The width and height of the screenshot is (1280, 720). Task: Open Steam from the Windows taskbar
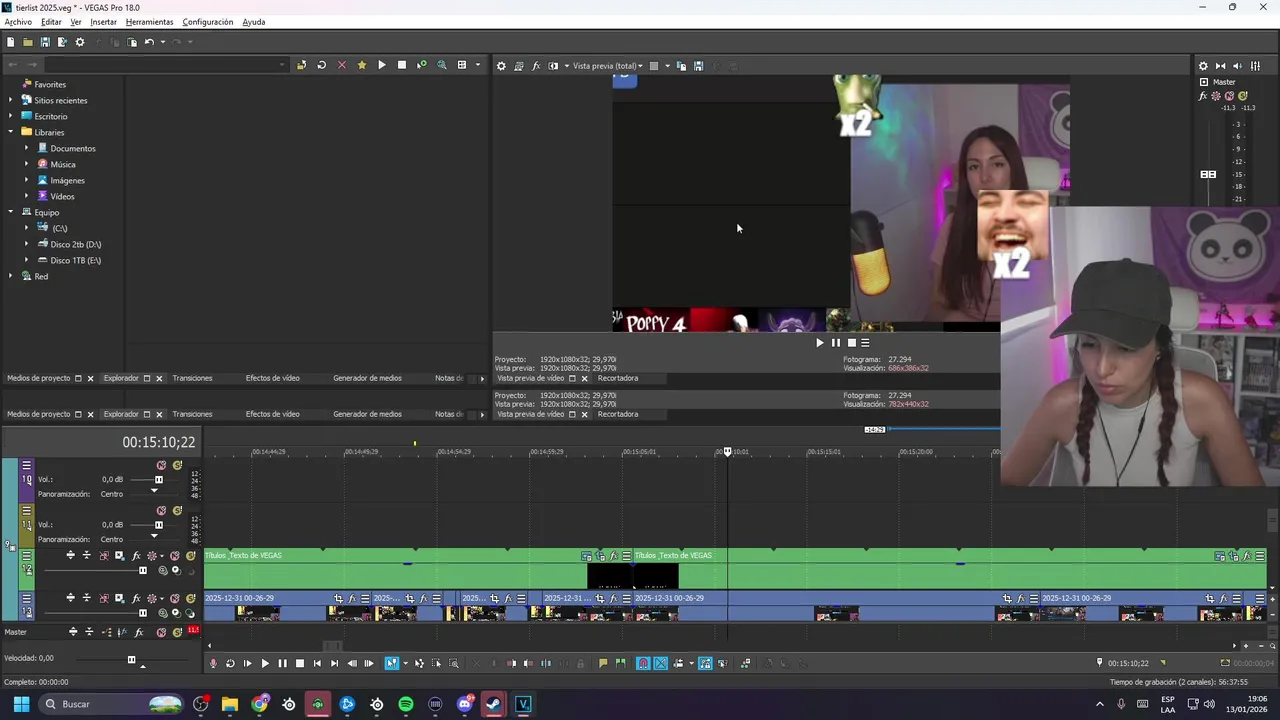[x=493, y=704]
